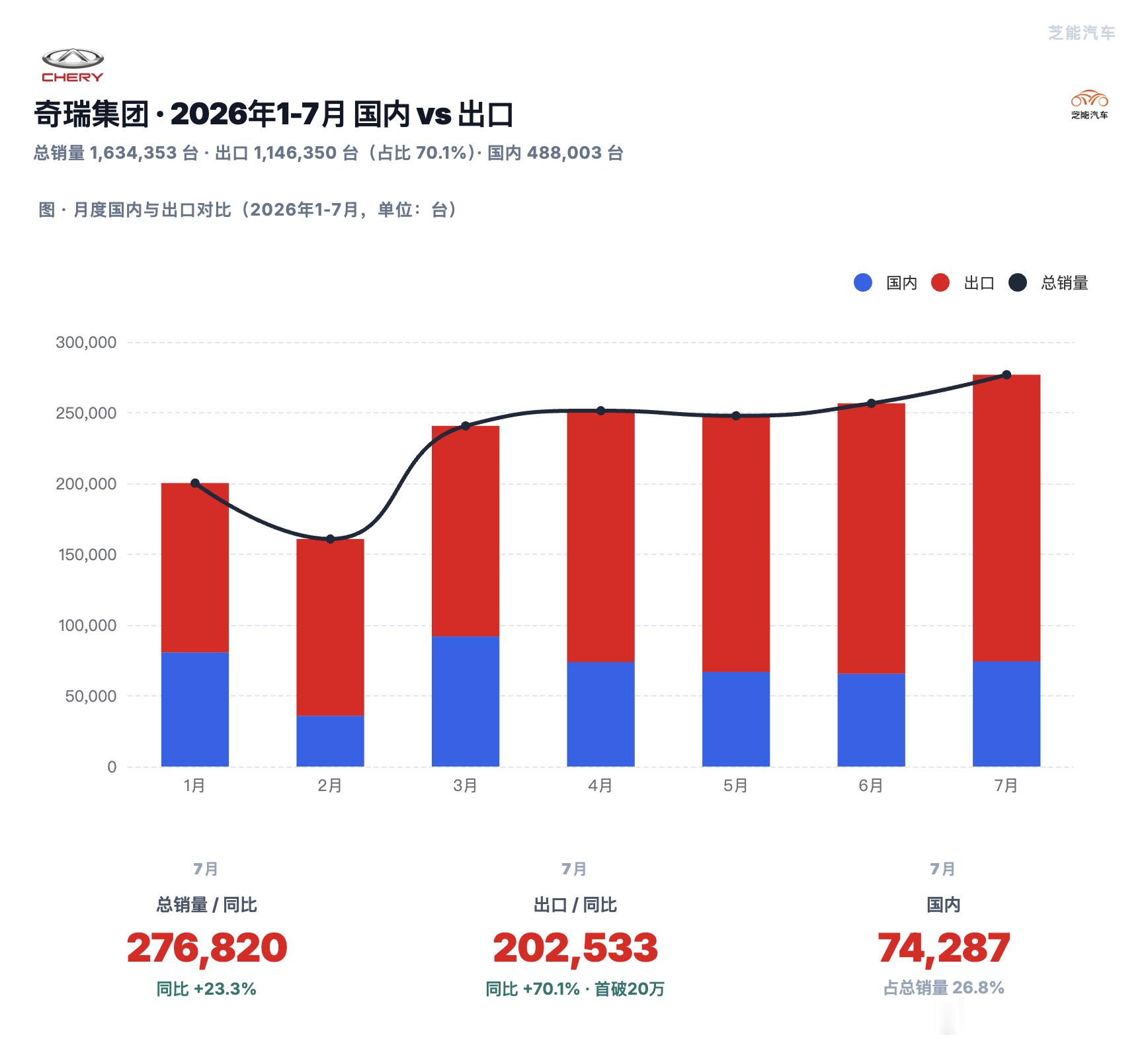
Task: Click the 1月 total sales line point
Action: [195, 483]
